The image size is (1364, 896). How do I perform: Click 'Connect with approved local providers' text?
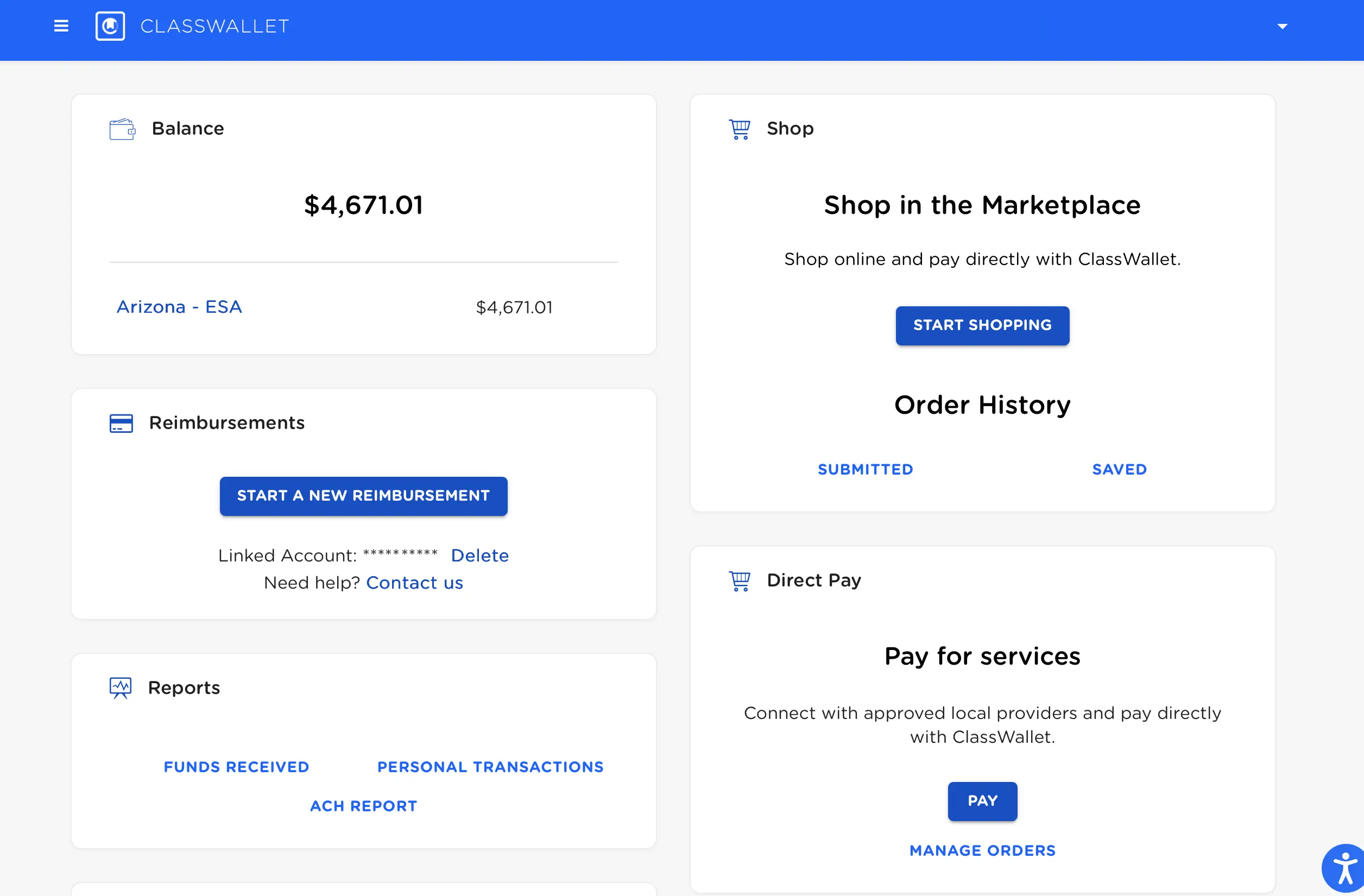tap(982, 725)
